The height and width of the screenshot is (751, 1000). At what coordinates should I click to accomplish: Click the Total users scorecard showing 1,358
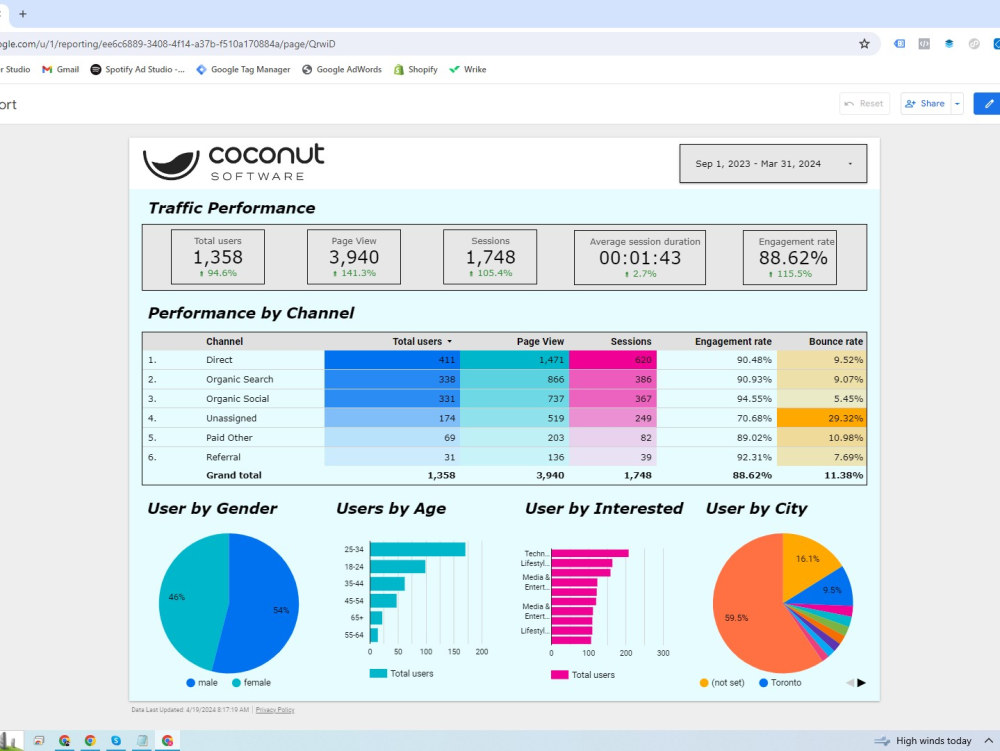217,257
